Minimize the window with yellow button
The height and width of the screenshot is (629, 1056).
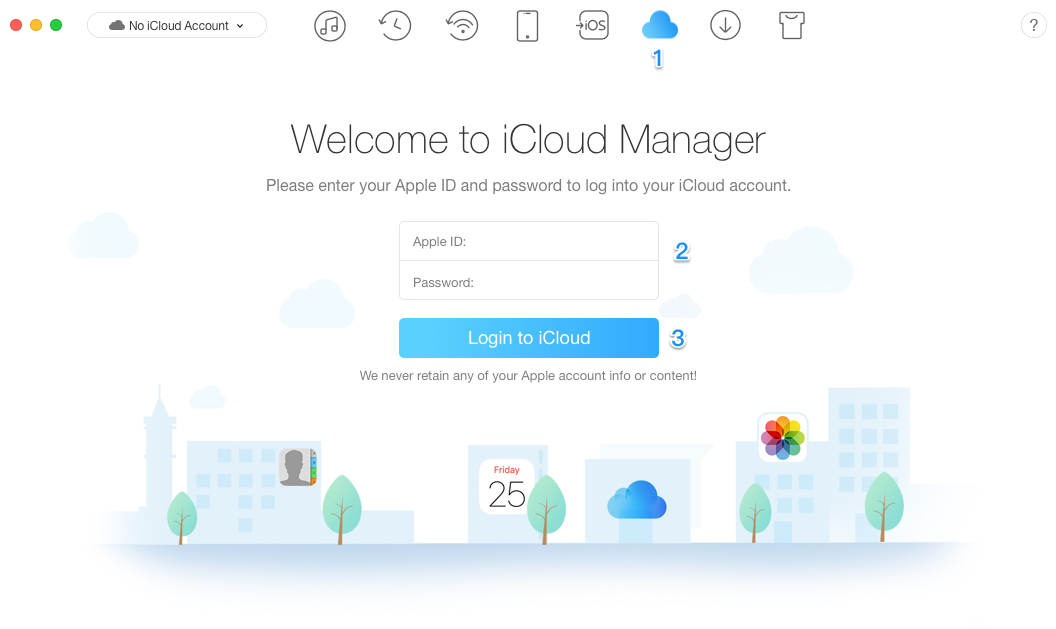click(x=36, y=26)
